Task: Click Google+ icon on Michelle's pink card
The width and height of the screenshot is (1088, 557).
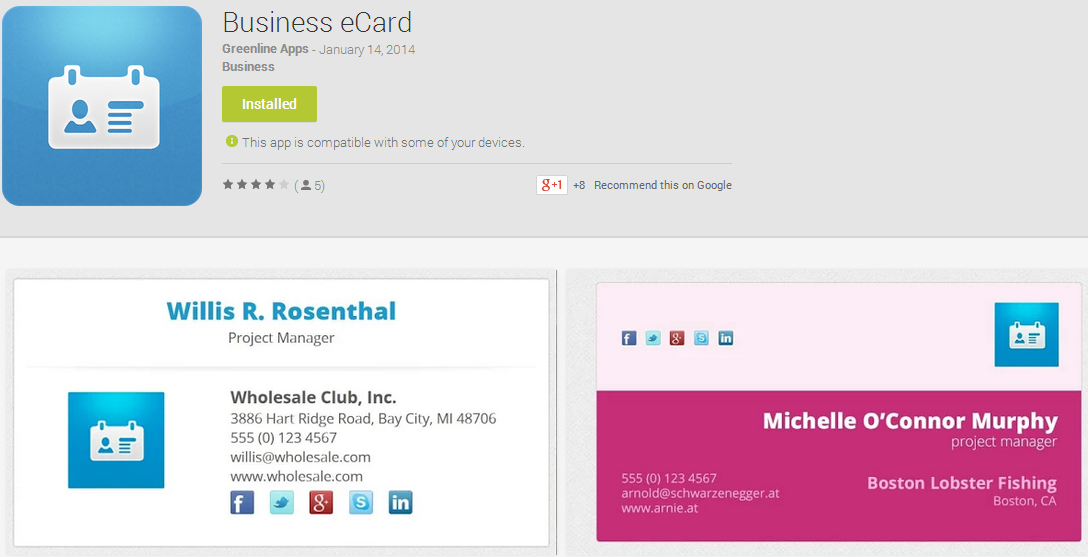Action: [x=677, y=338]
